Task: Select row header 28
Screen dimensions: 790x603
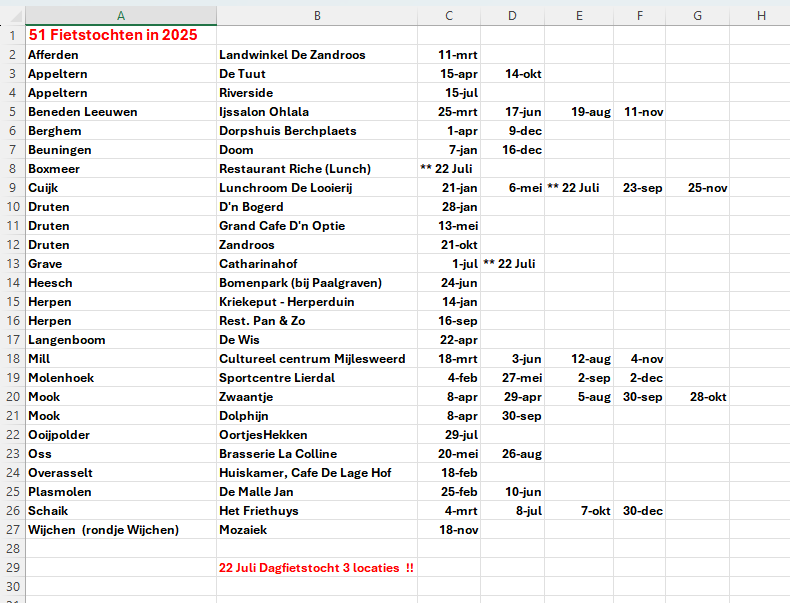Action: click(13, 548)
